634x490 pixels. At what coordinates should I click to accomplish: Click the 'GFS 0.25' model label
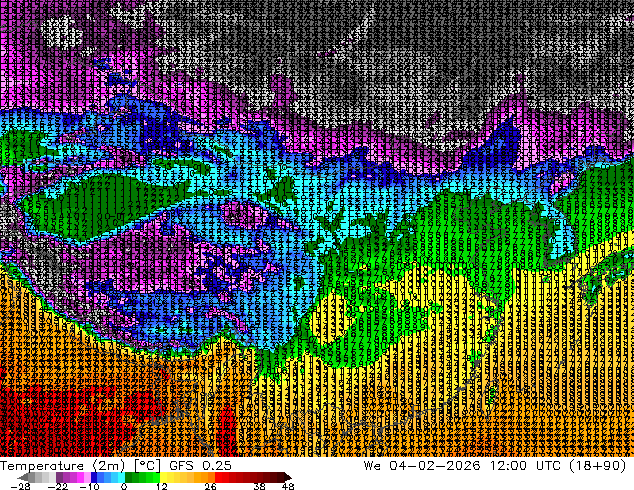(200, 466)
